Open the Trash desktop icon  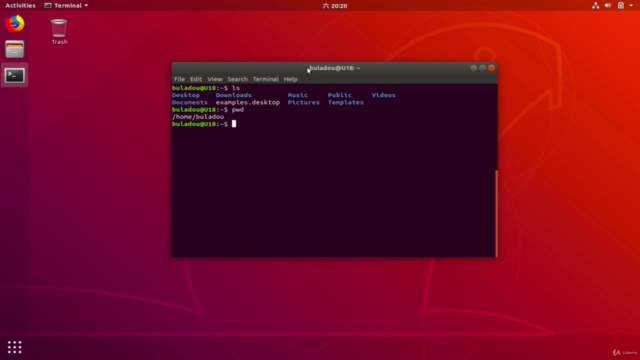[x=59, y=31]
